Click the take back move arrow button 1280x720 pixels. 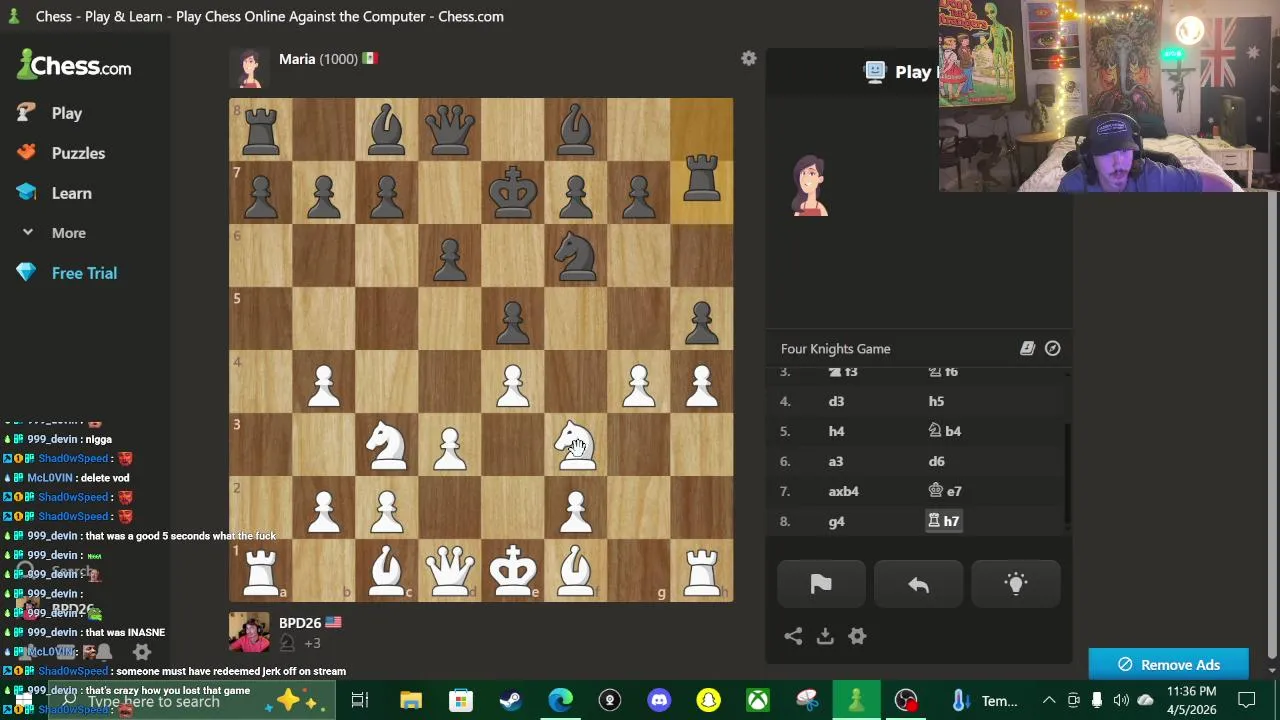tap(918, 584)
